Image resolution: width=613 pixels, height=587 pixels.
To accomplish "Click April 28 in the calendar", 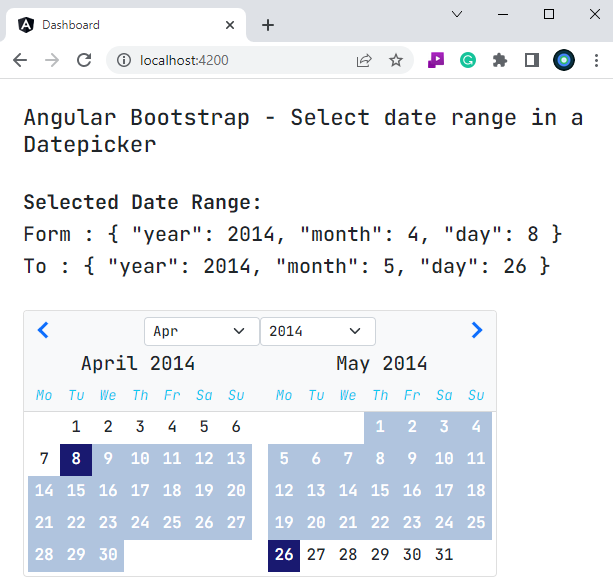I will pos(44,554).
